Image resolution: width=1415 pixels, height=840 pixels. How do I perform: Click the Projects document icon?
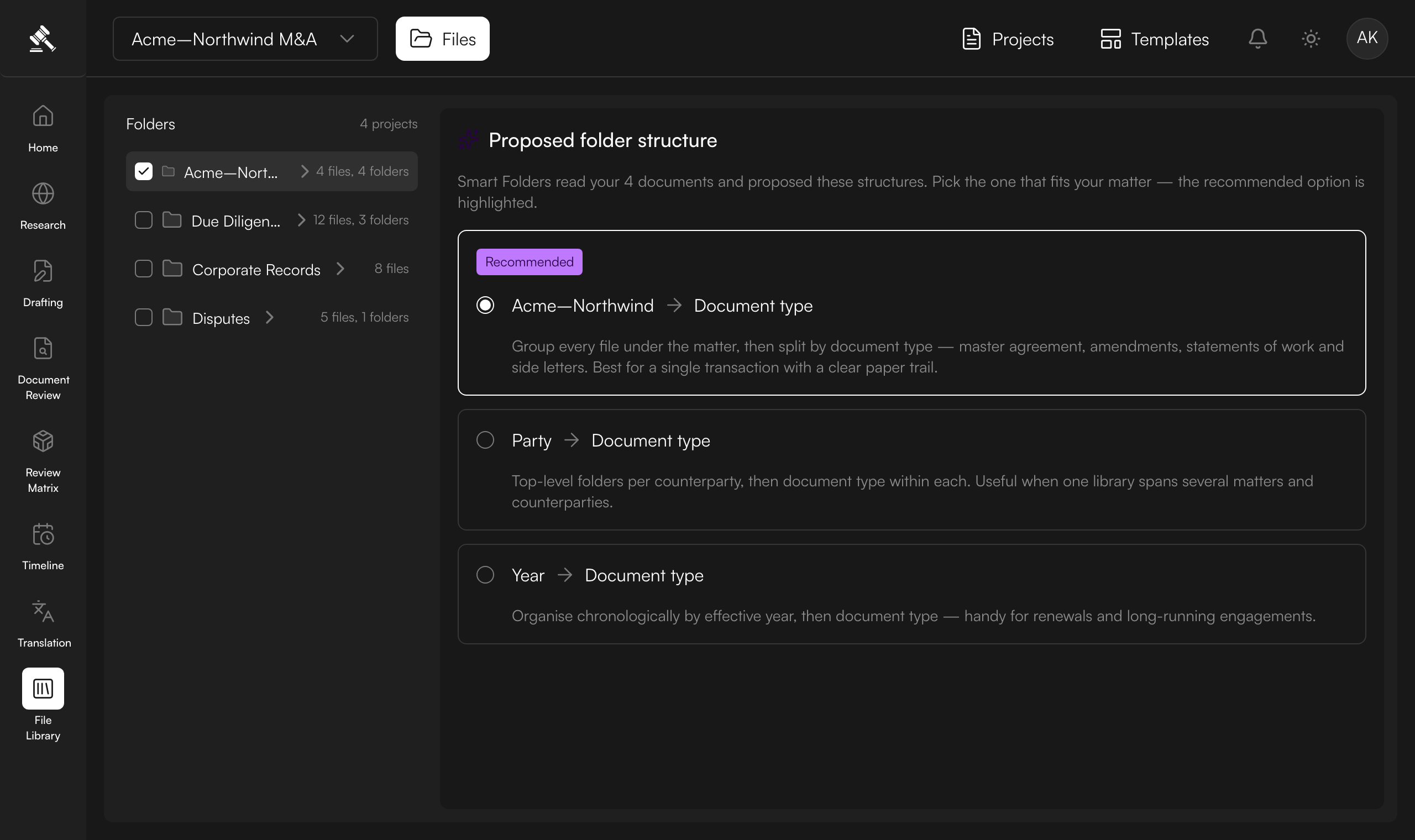pyautogui.click(x=971, y=39)
